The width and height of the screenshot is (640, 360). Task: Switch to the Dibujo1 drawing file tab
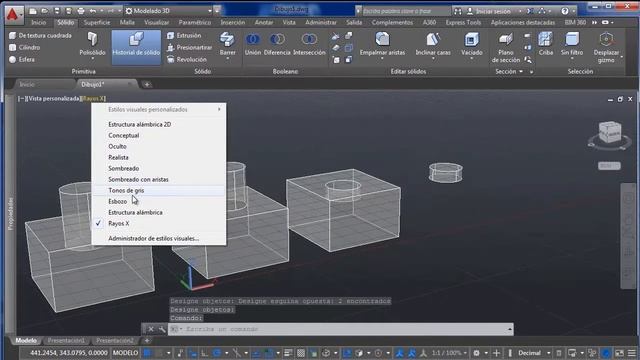pos(93,84)
